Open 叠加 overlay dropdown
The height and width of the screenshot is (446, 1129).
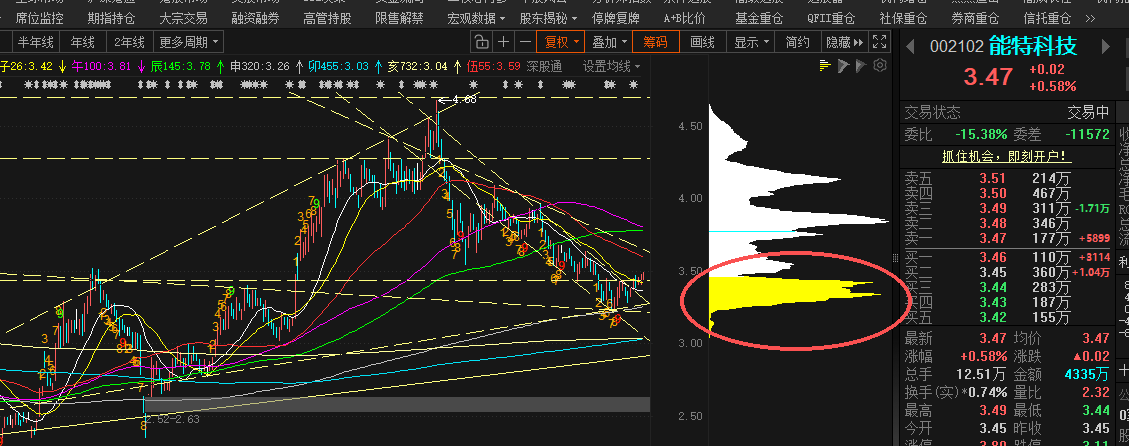click(x=609, y=42)
